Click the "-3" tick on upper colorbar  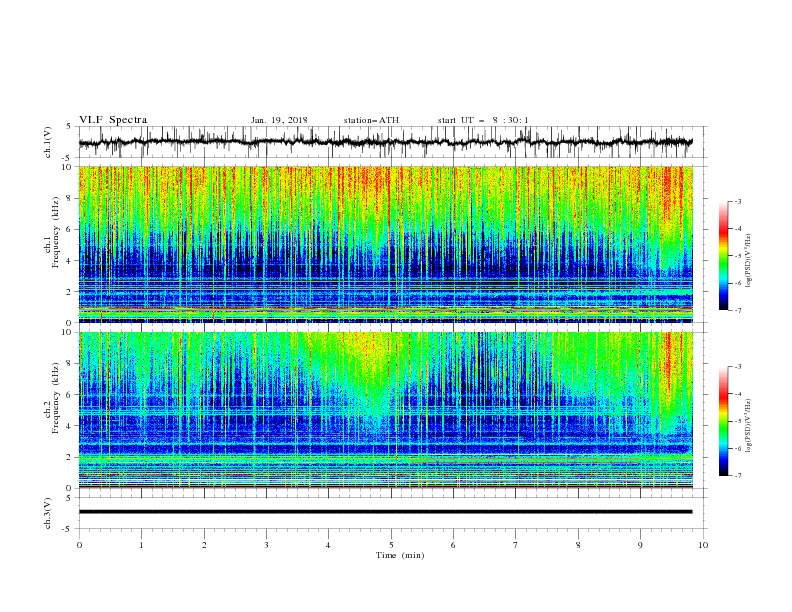(738, 201)
